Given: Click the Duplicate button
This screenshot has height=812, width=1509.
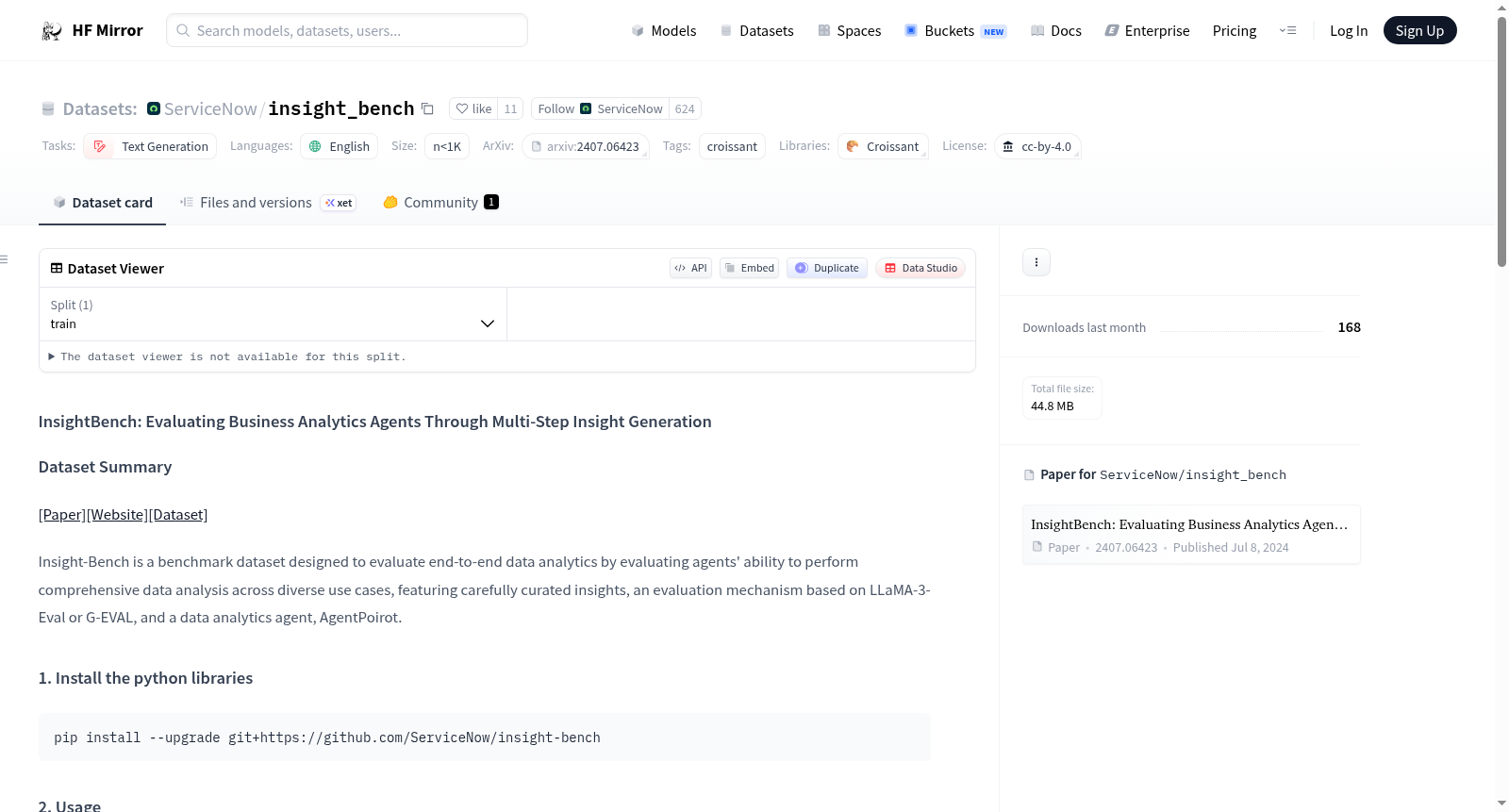Looking at the screenshot, I should tap(827, 268).
